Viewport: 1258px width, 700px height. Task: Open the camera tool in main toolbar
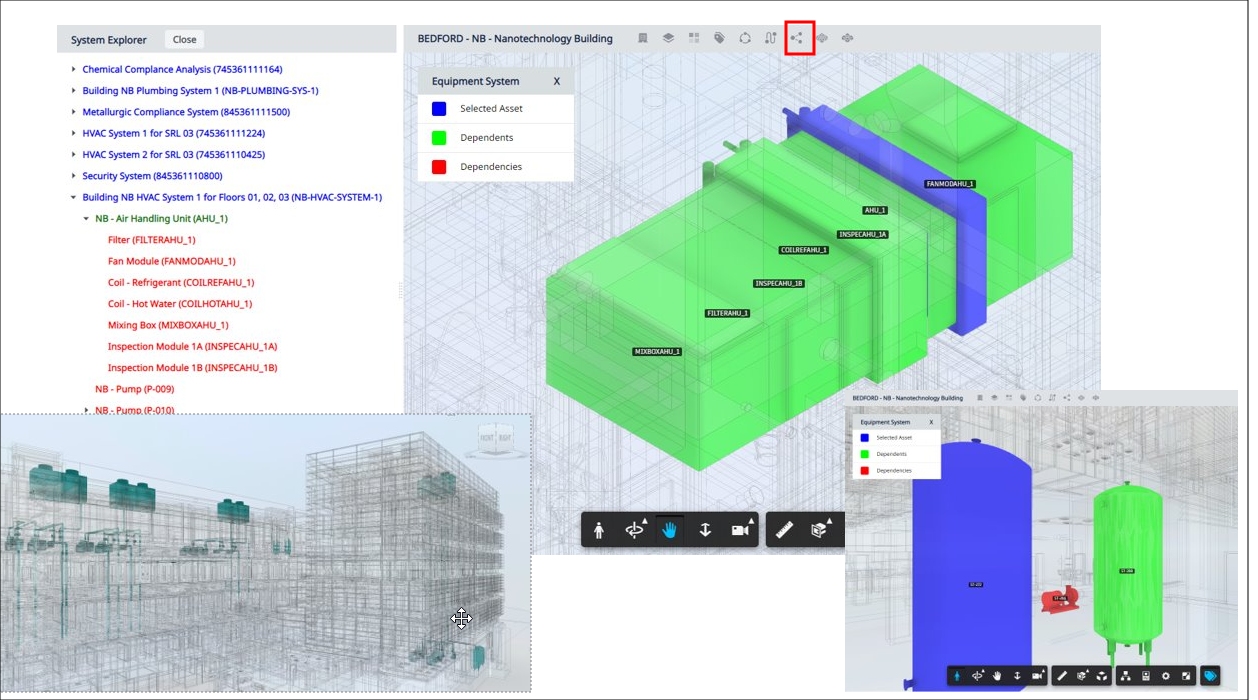tap(741, 530)
